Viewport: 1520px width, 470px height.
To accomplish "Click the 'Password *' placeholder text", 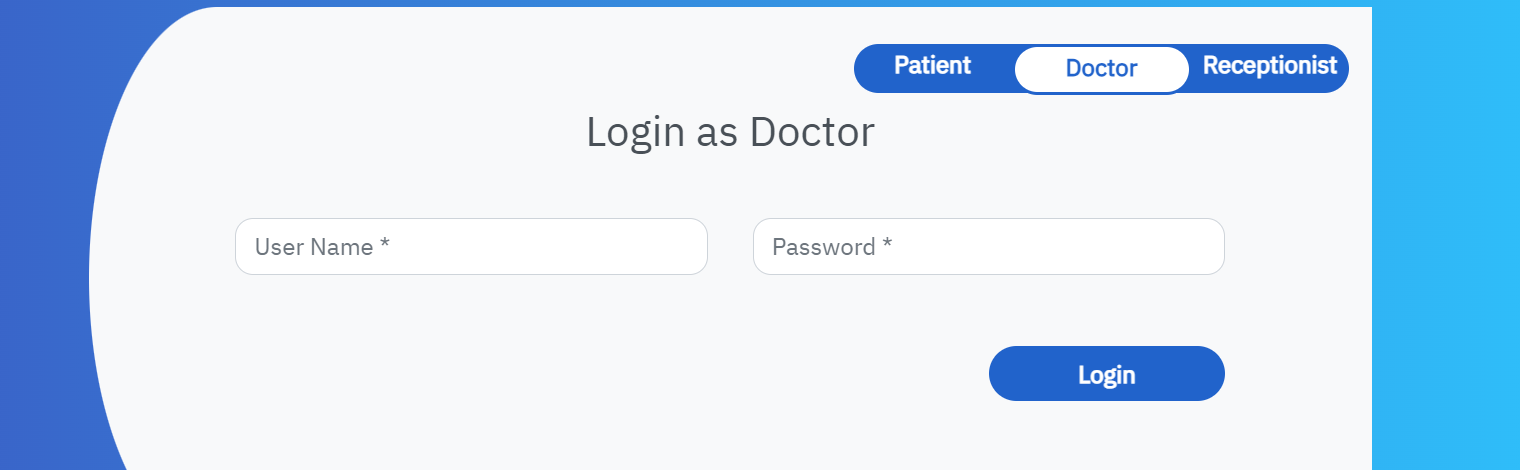I will coord(832,247).
